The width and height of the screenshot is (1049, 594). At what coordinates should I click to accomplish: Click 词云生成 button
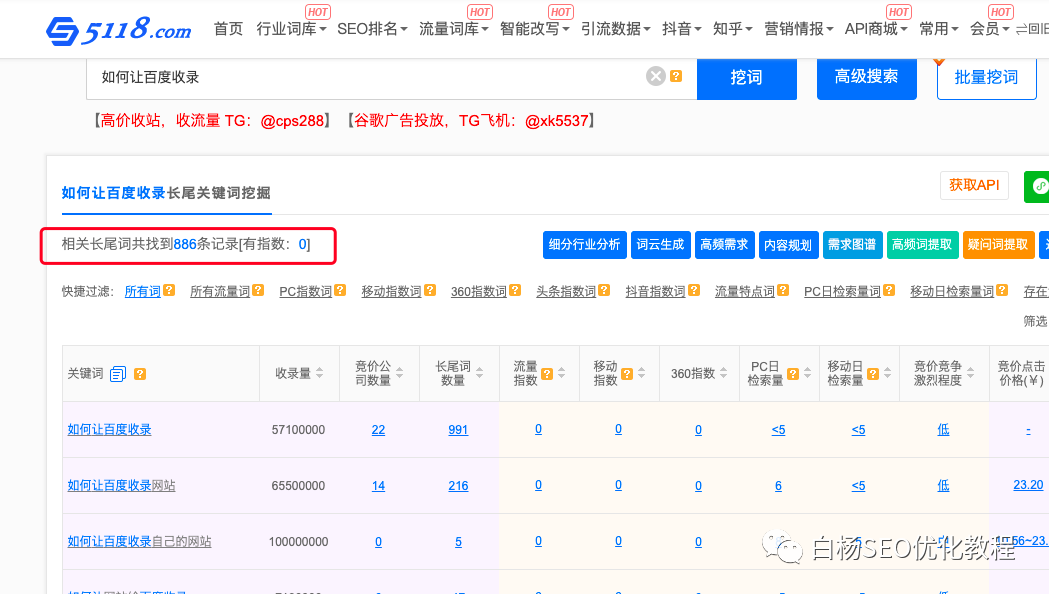[x=660, y=245]
